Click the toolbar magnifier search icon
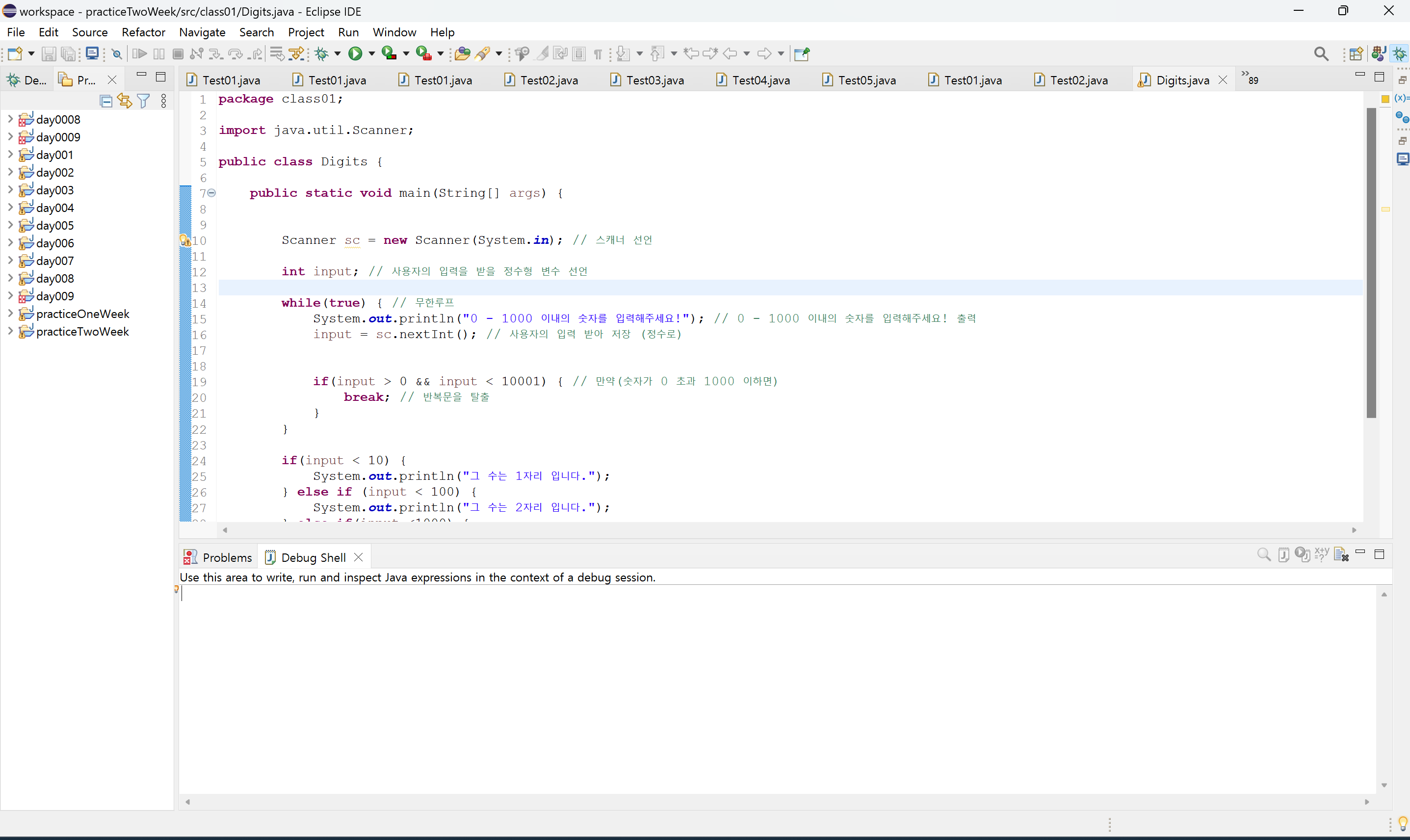The height and width of the screenshot is (840, 1410). point(1321,54)
